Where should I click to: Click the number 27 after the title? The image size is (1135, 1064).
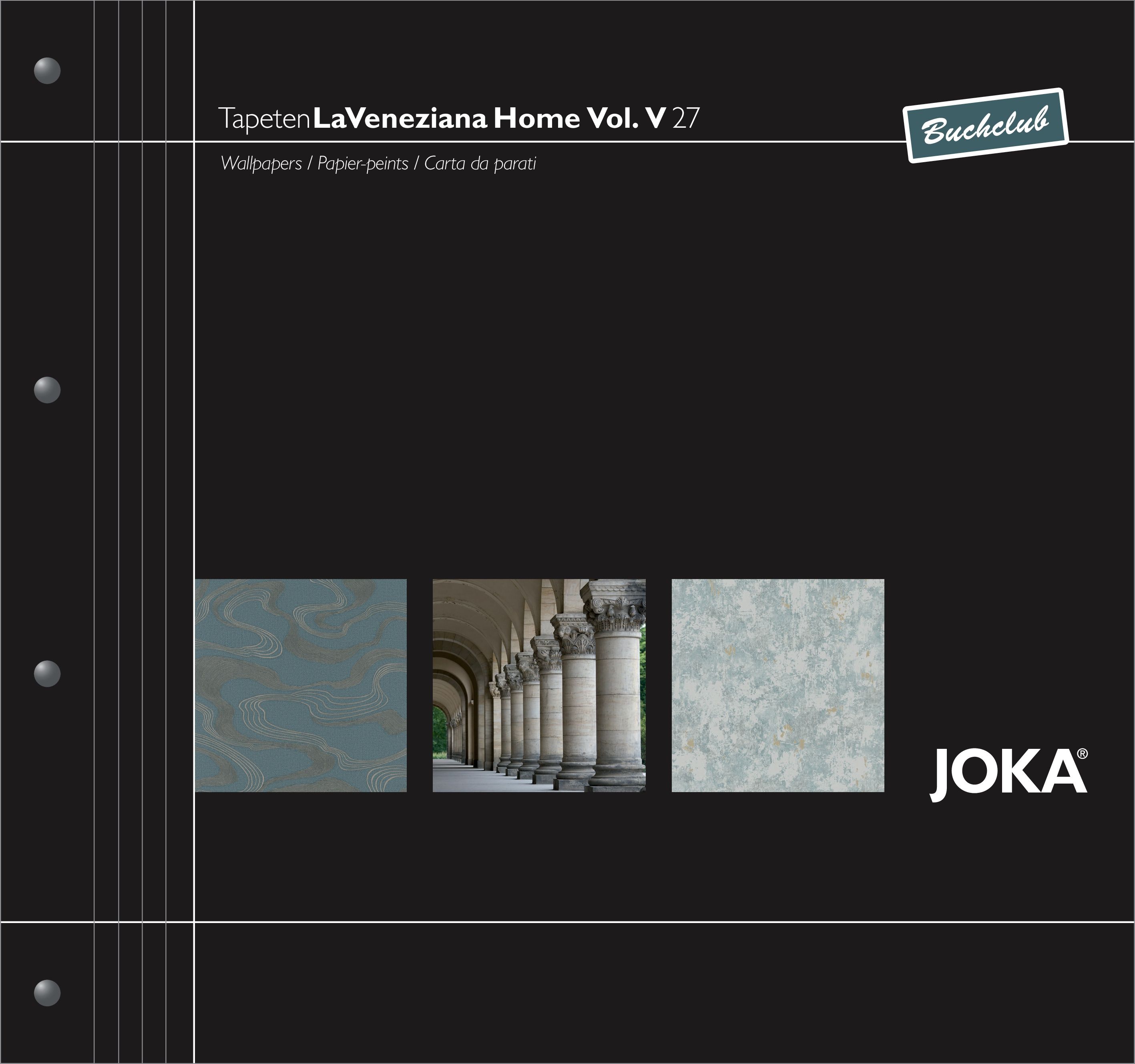click(x=686, y=118)
